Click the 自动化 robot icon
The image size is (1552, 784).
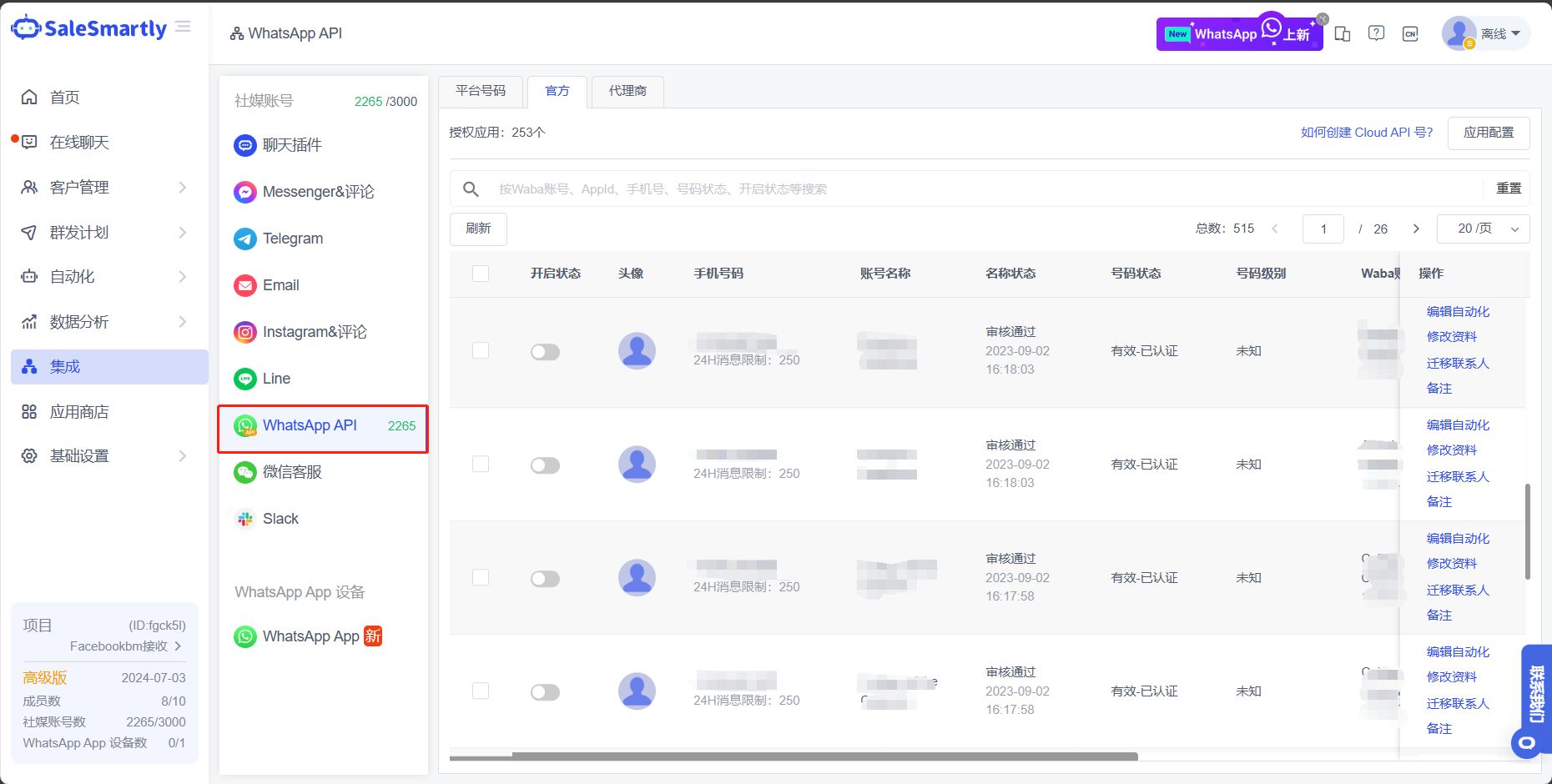(29, 277)
